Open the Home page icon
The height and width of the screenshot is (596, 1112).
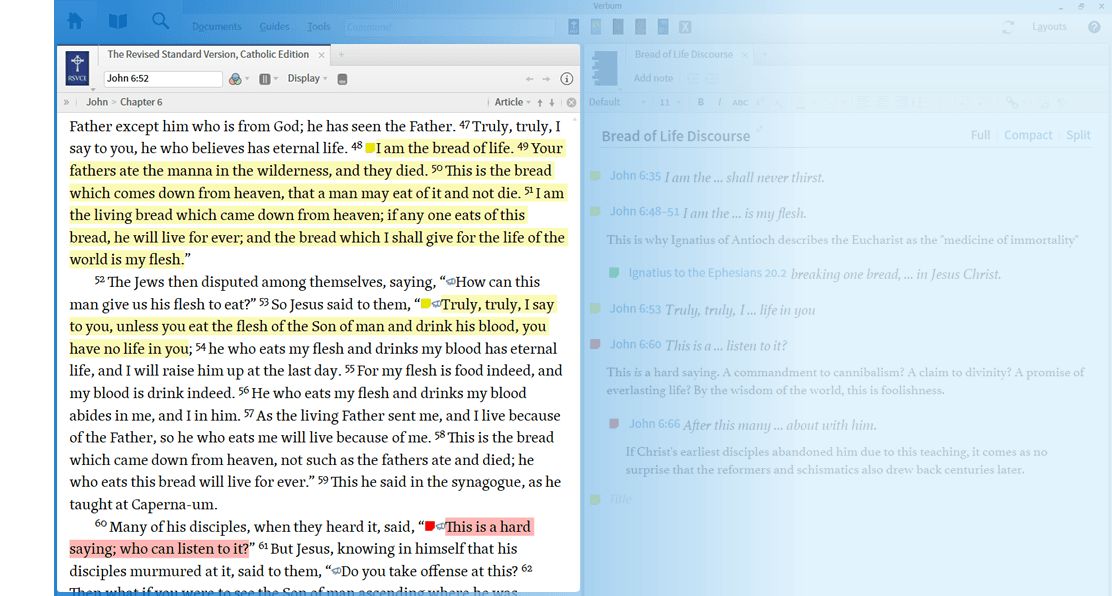click(75, 21)
